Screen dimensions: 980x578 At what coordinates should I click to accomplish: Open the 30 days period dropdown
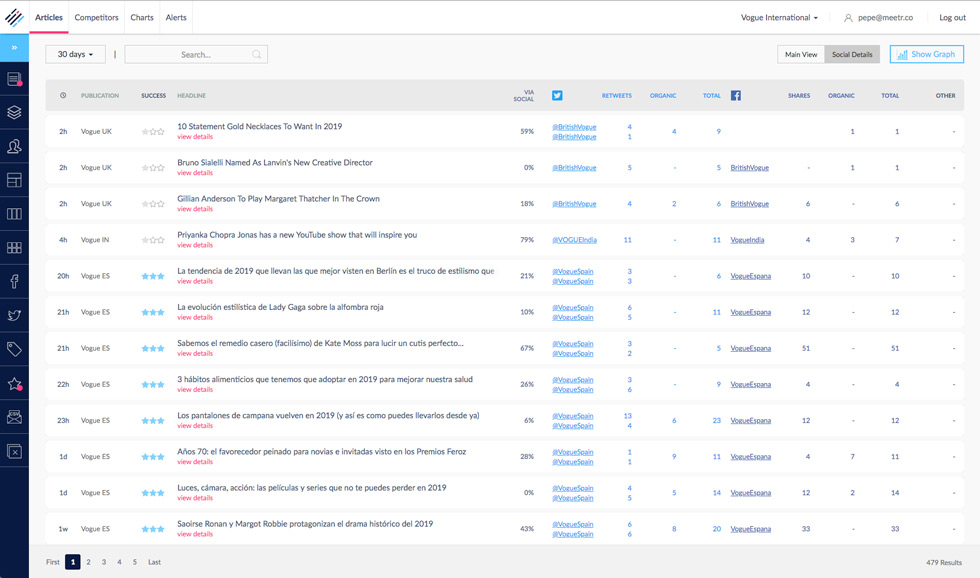pos(75,54)
